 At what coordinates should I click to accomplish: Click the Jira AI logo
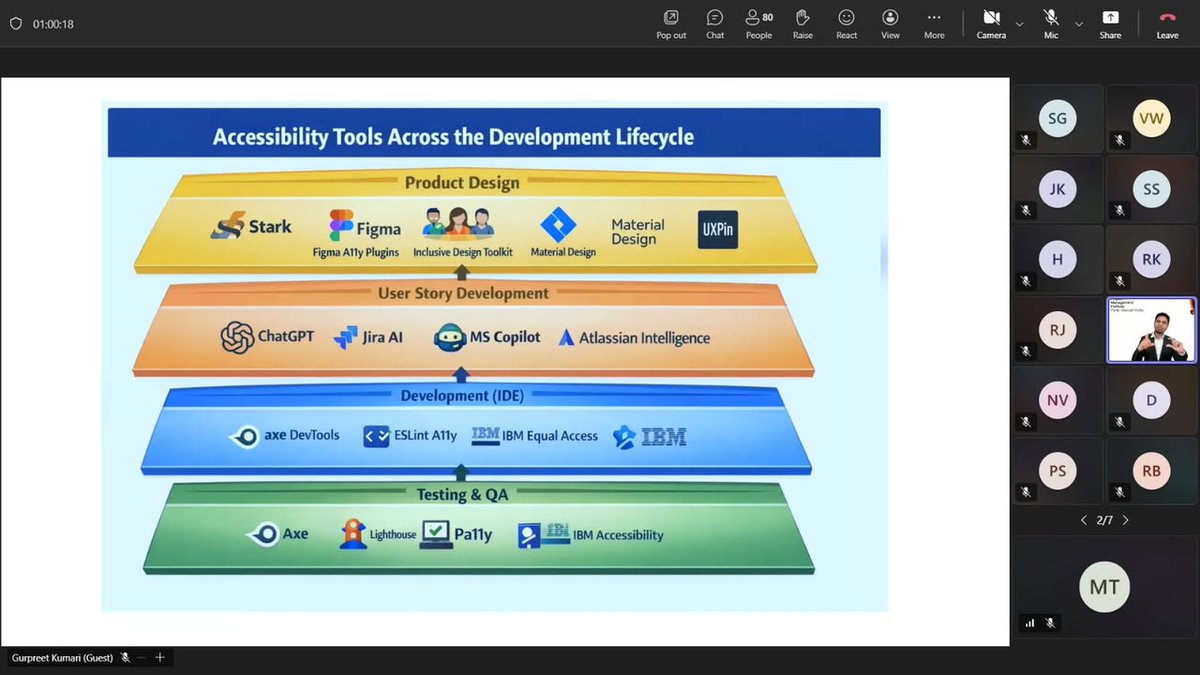369,337
